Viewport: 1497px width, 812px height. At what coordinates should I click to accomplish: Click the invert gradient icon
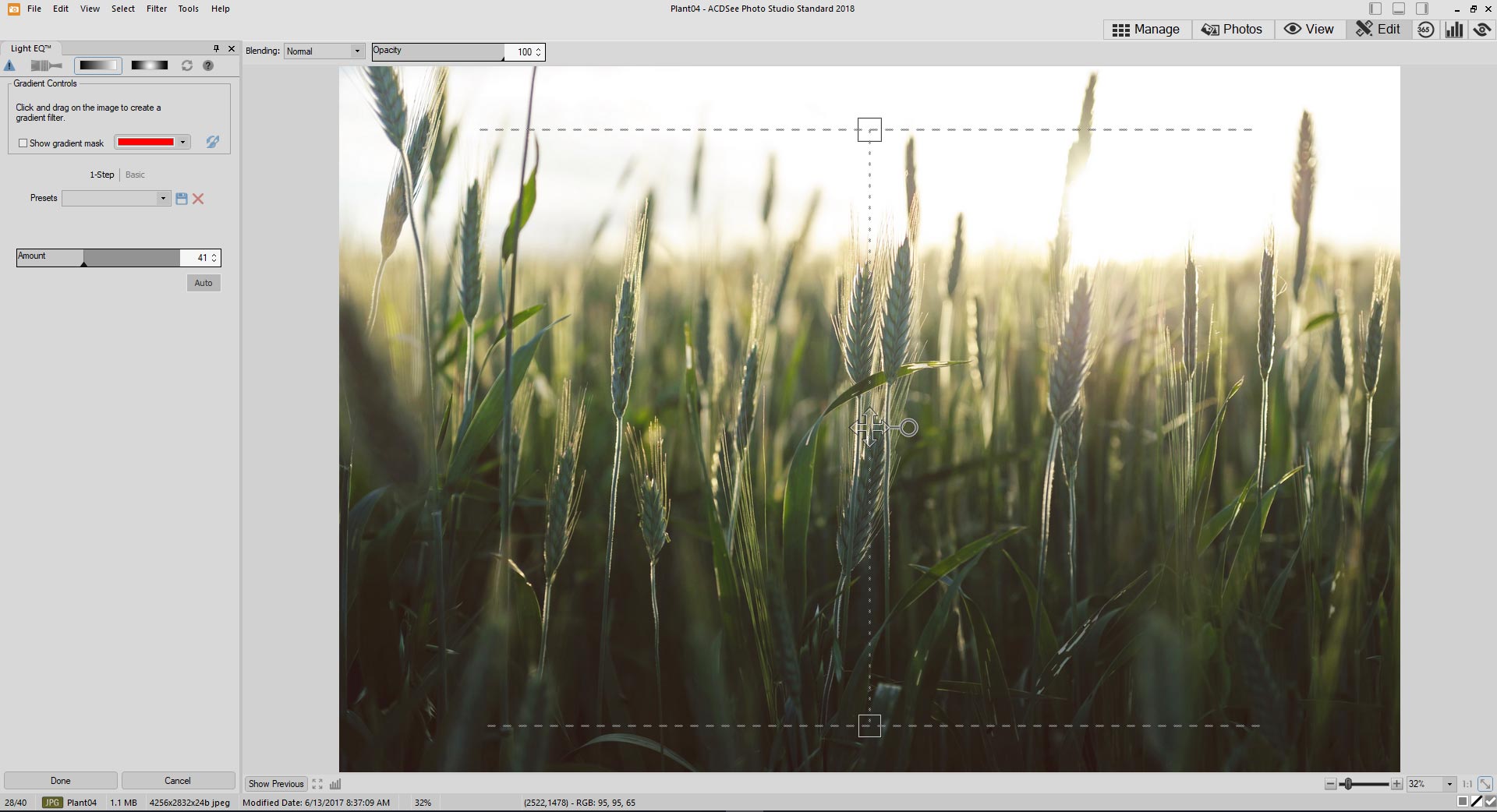coord(212,142)
